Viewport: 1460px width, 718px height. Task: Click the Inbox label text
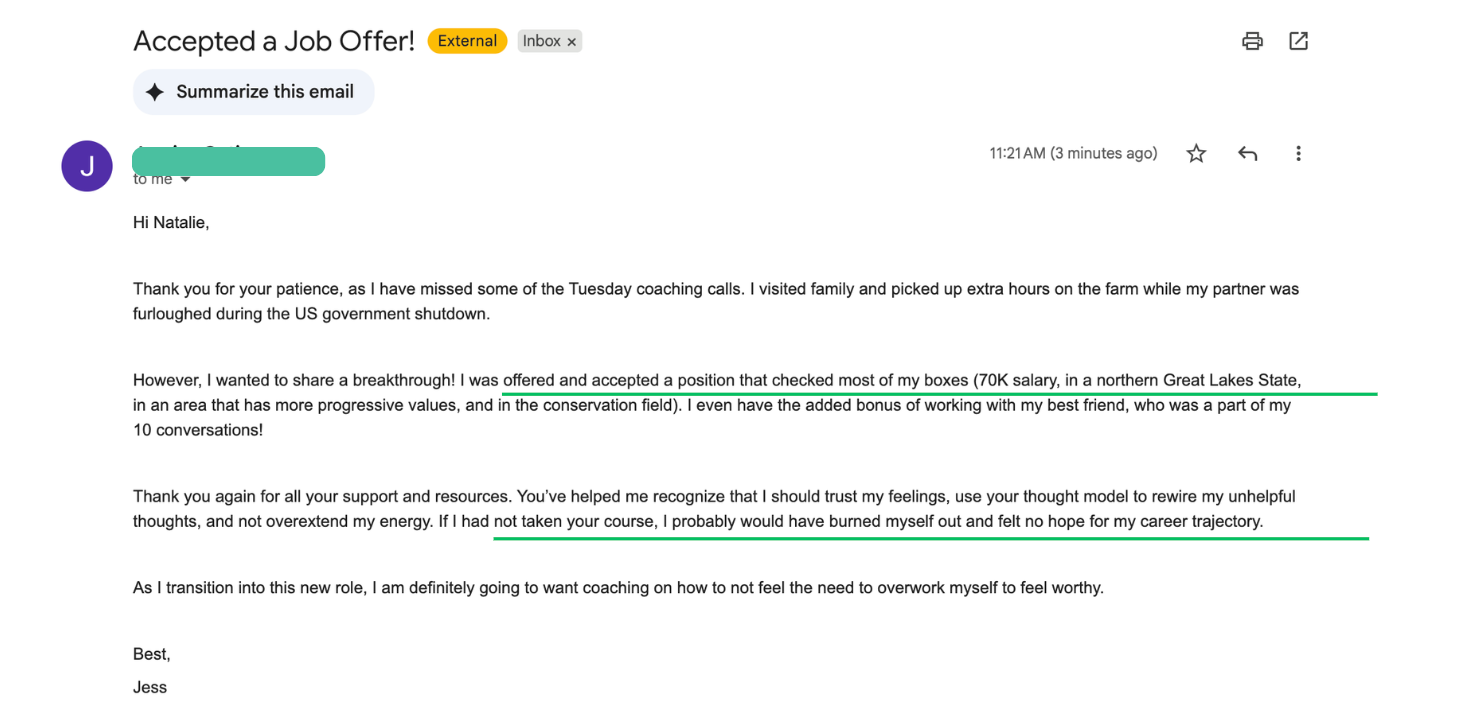pos(542,42)
